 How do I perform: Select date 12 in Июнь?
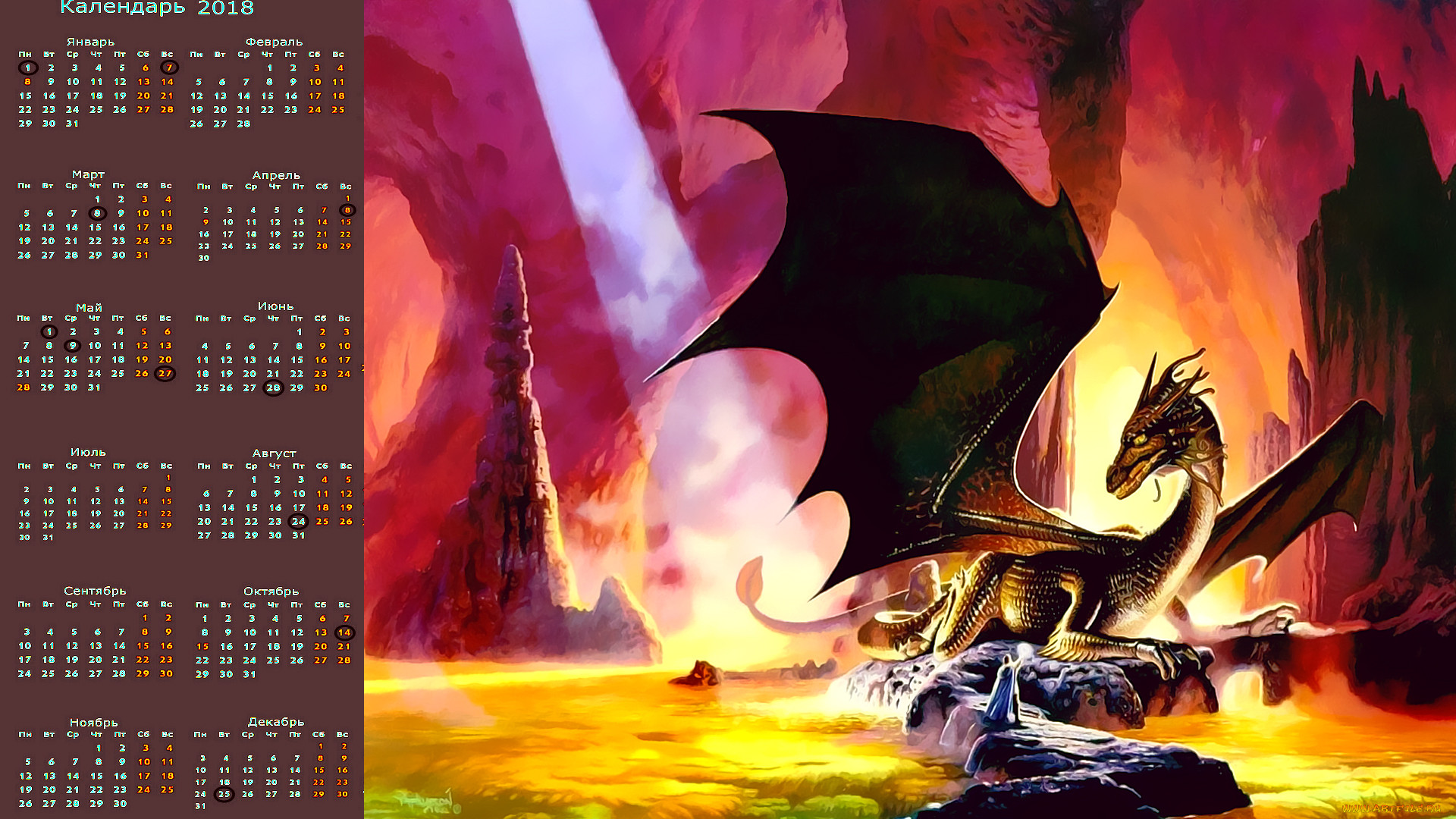click(x=226, y=359)
